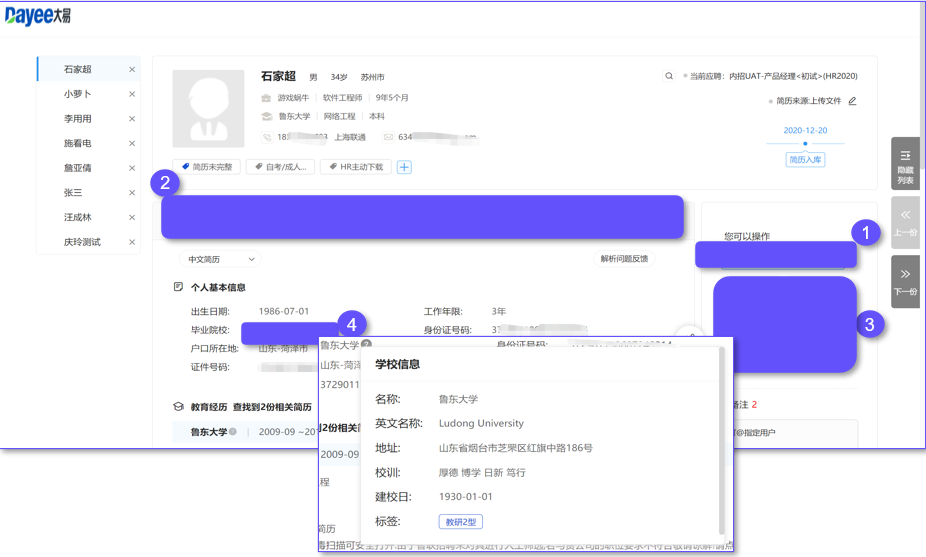The height and width of the screenshot is (557, 926).
Task: Close the 张三 candidate tab
Action: (132, 193)
